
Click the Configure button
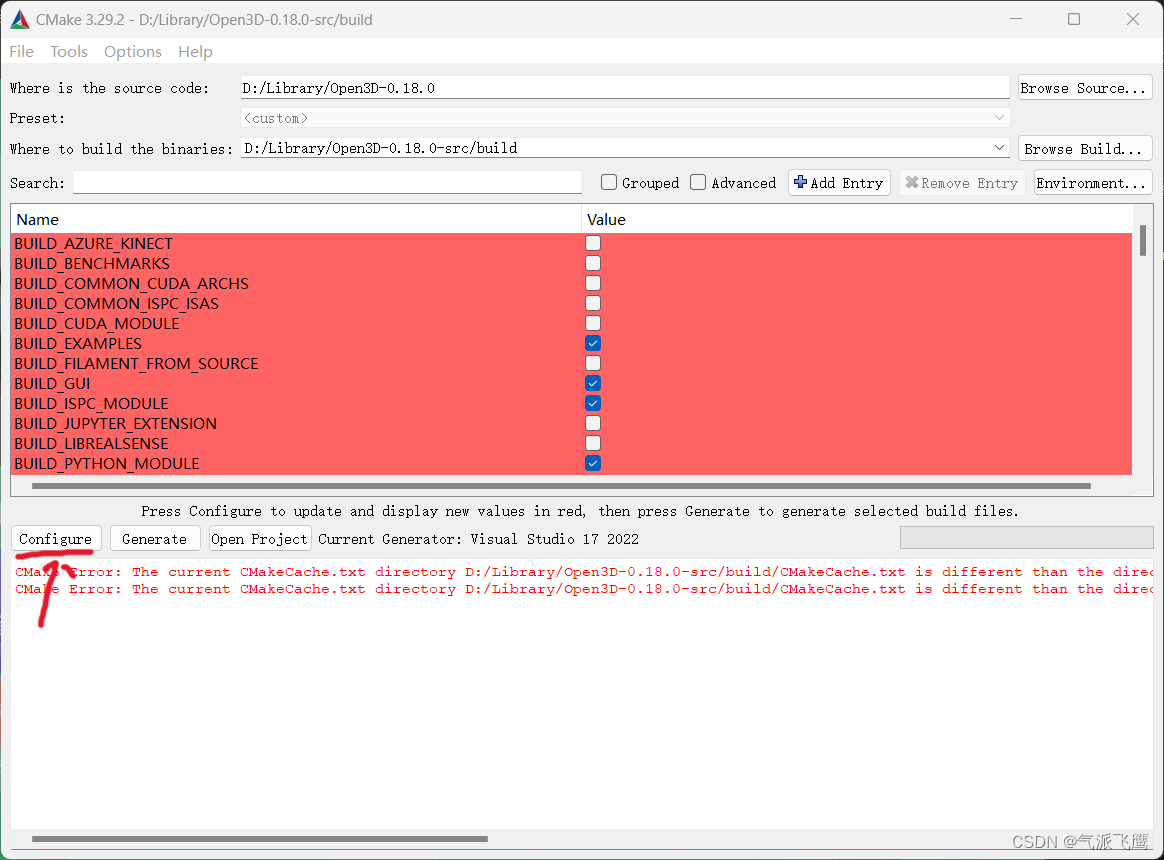pos(56,538)
